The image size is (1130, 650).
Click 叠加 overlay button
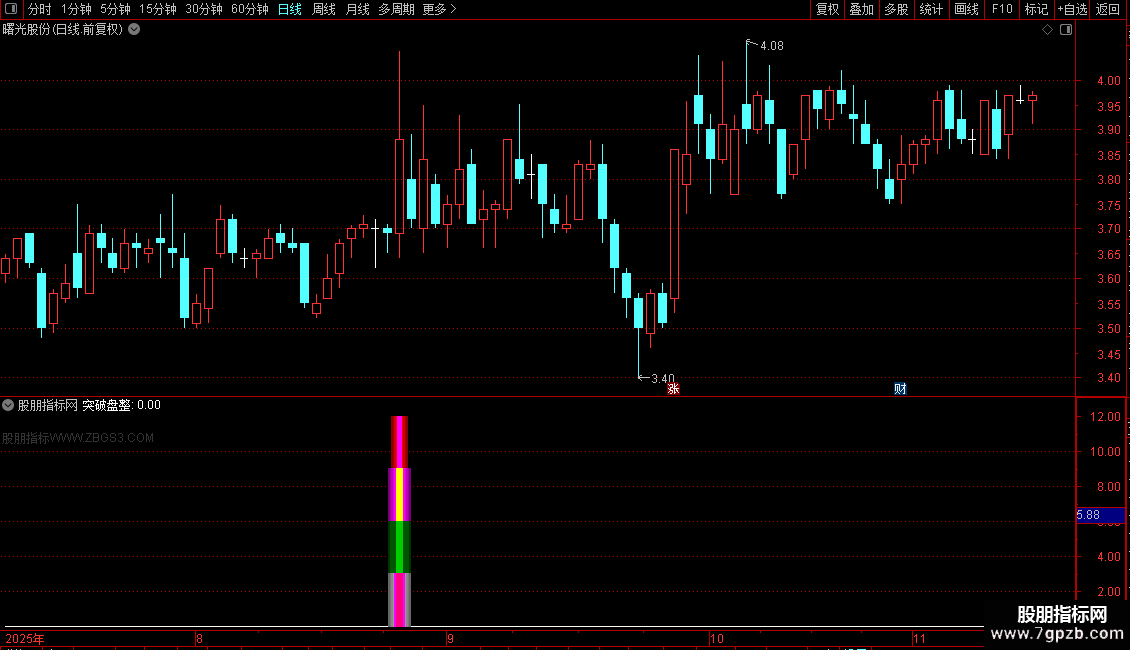click(861, 9)
